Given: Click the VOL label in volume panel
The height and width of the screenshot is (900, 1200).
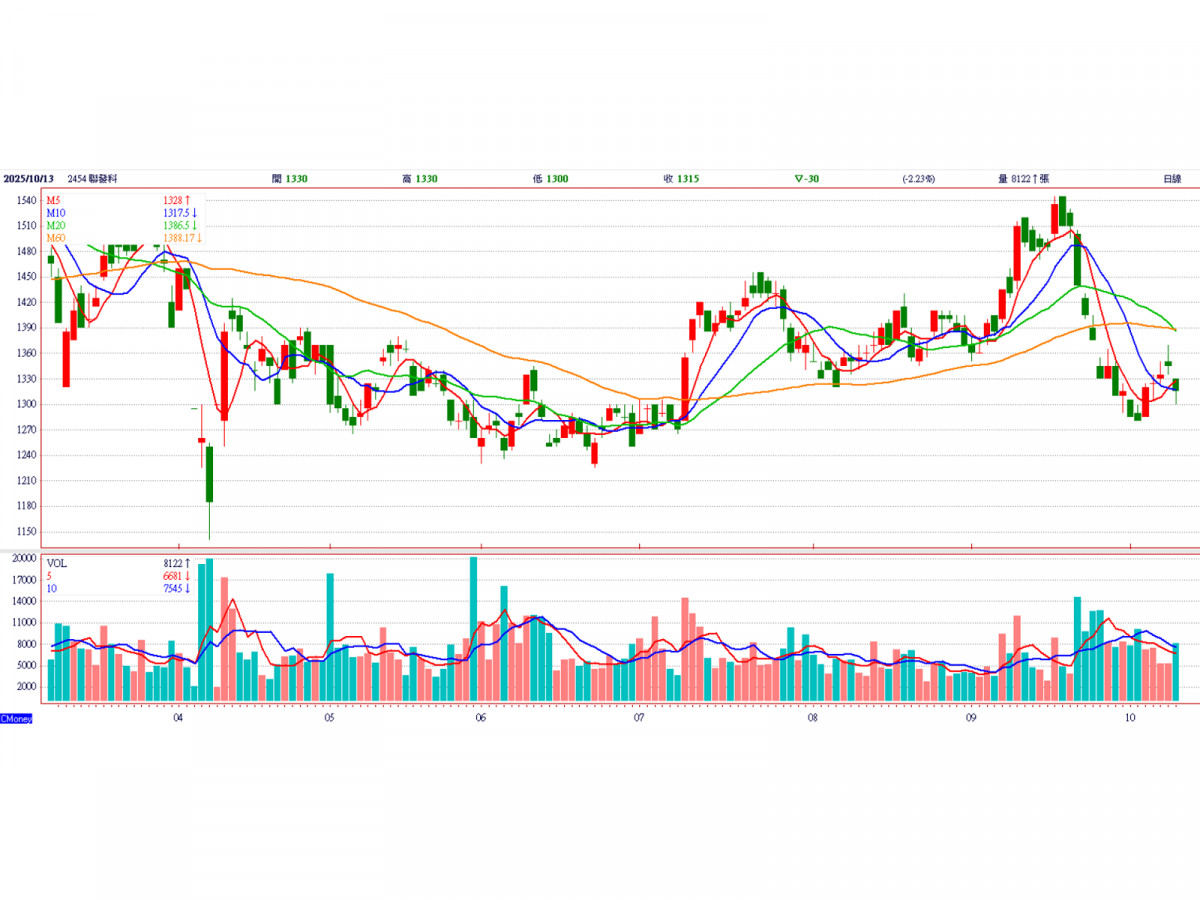Looking at the screenshot, I should [57, 564].
